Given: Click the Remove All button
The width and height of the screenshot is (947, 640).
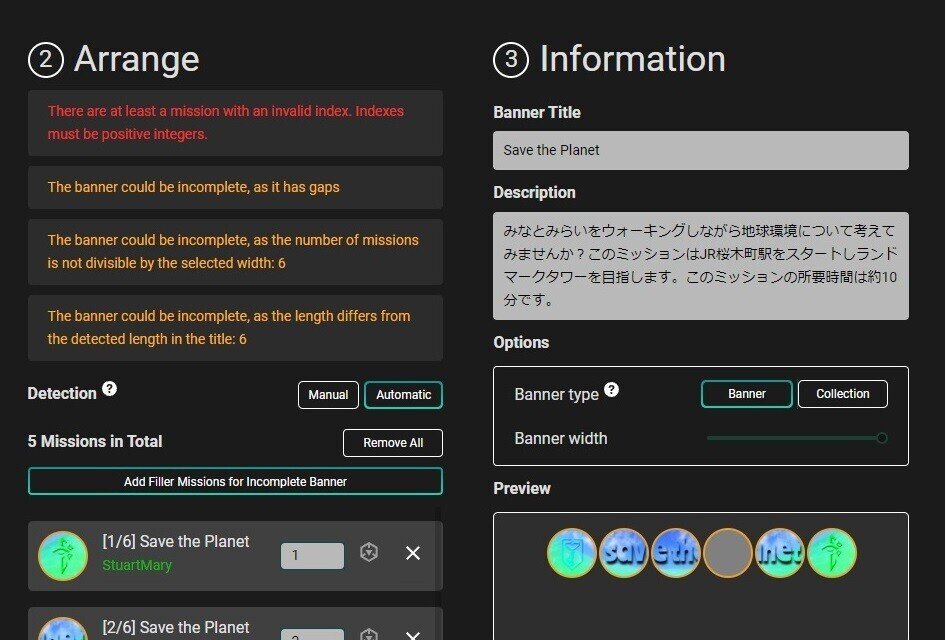Looking at the screenshot, I should pyautogui.click(x=392, y=442).
